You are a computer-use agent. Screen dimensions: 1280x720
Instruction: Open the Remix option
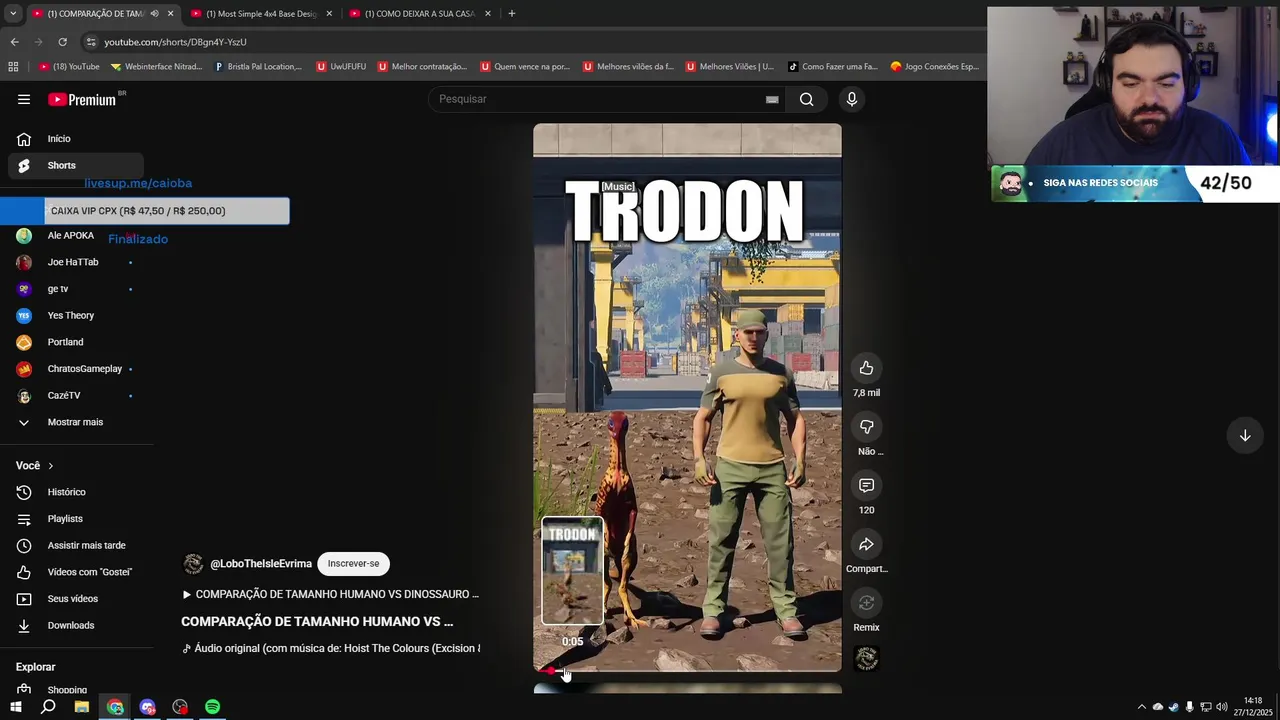coord(866,603)
